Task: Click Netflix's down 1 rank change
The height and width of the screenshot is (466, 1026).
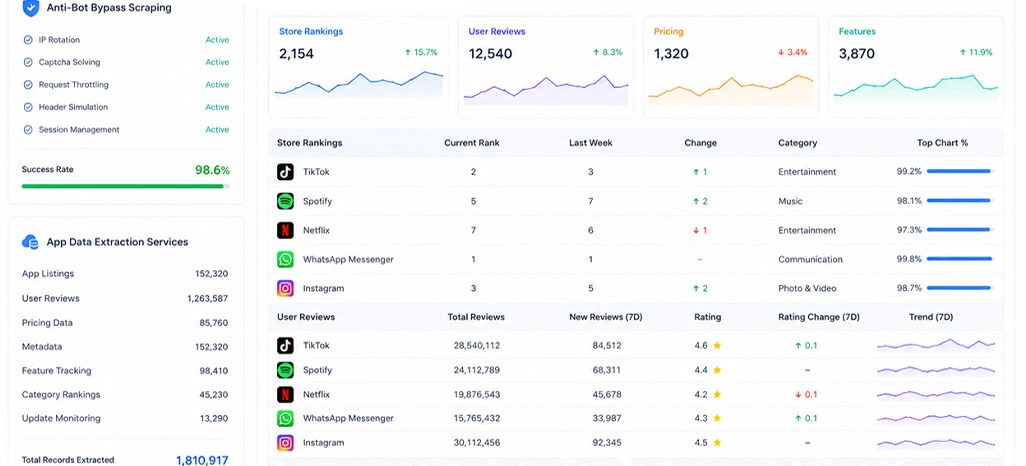Action: 700,230
